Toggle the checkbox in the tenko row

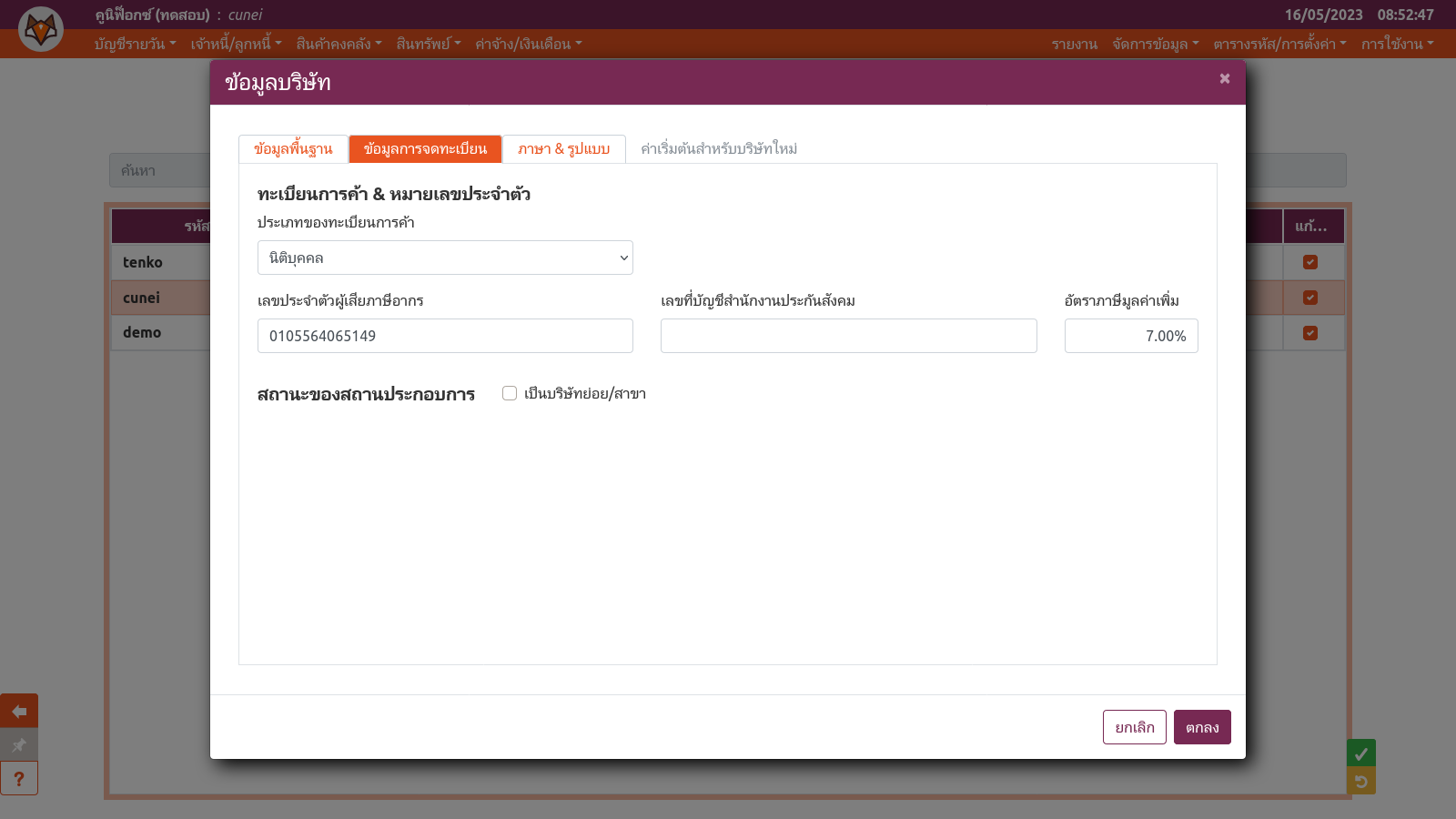1310,262
